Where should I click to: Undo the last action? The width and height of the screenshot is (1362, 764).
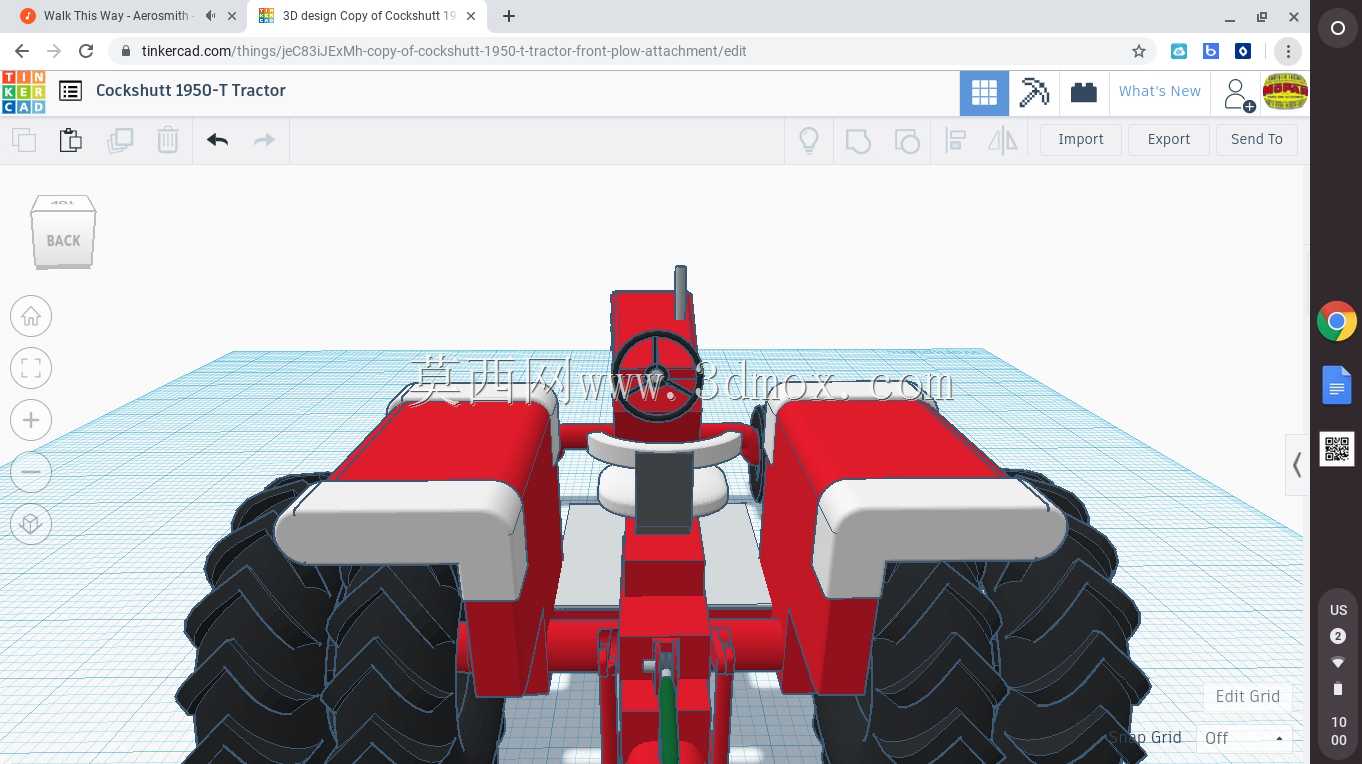(217, 140)
